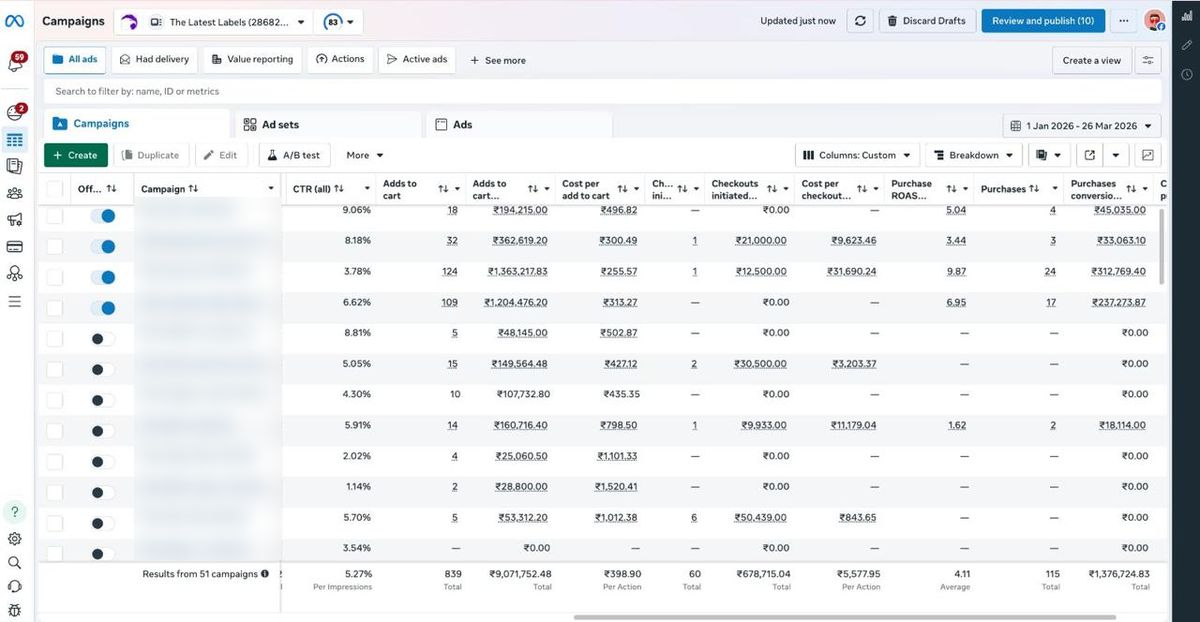The width and height of the screenshot is (1200, 622).
Task: Sort by the Adds to cart column arrows
Action: tap(442, 189)
